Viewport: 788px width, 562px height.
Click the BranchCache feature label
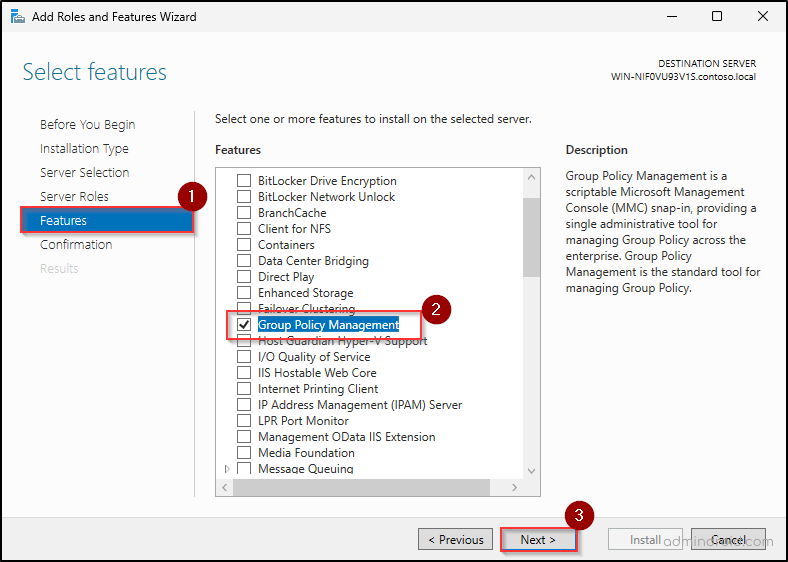coord(292,213)
